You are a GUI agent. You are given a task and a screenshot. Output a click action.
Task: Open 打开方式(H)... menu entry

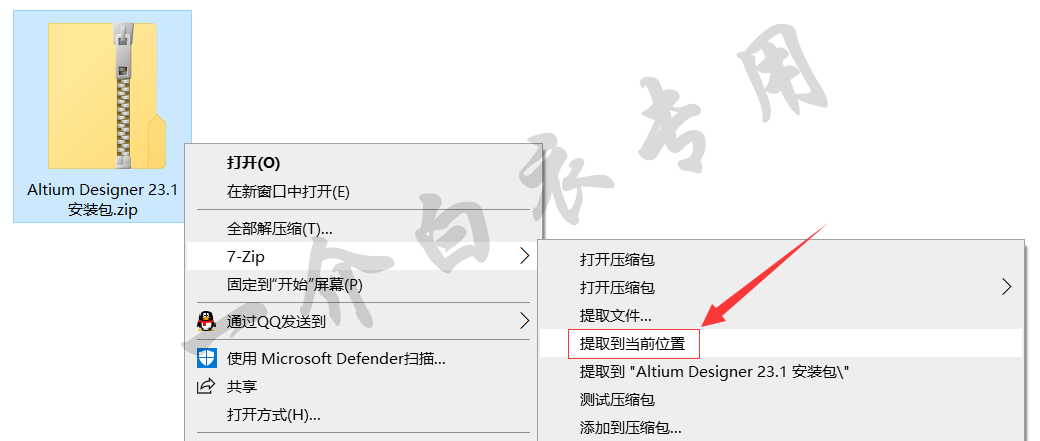[273, 416]
